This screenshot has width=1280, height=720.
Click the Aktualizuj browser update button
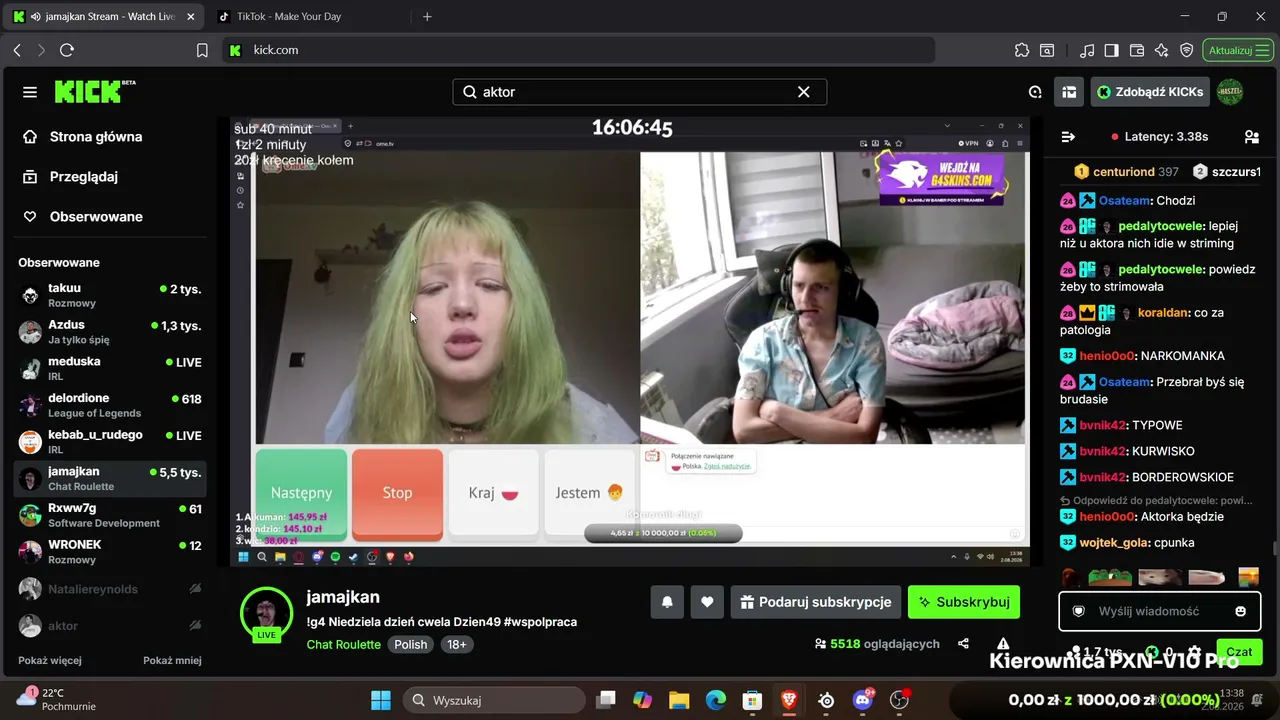tap(1238, 50)
